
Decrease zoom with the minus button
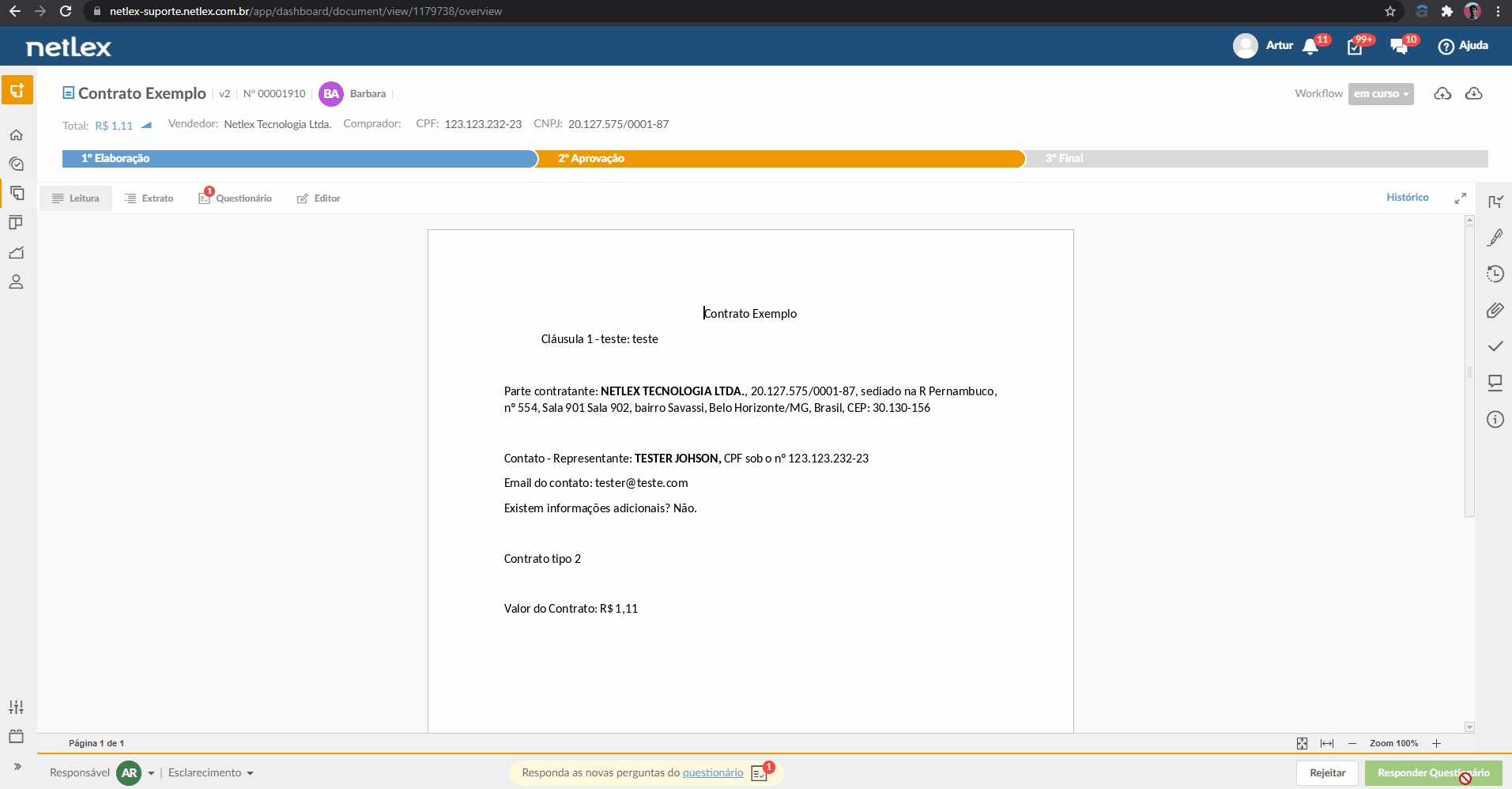[1352, 743]
